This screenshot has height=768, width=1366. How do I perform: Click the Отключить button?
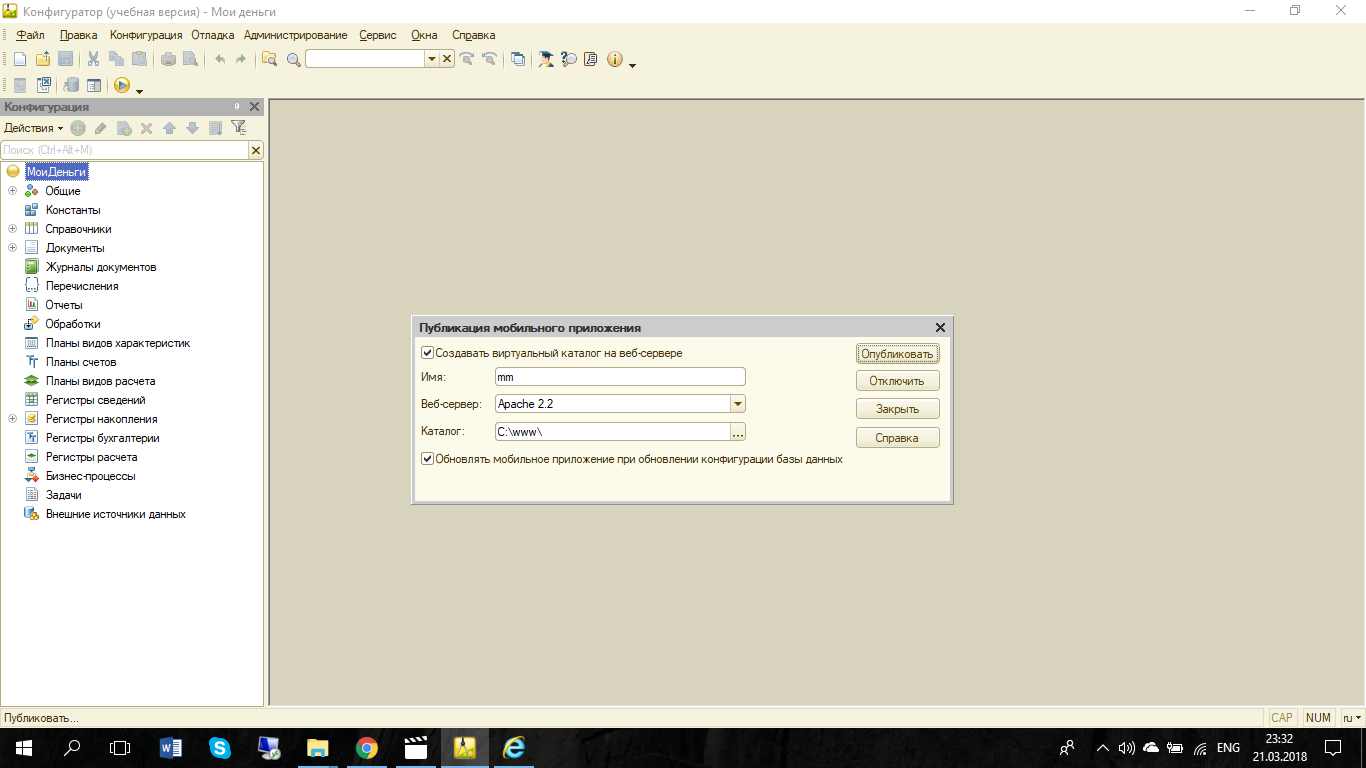pyautogui.click(x=897, y=381)
